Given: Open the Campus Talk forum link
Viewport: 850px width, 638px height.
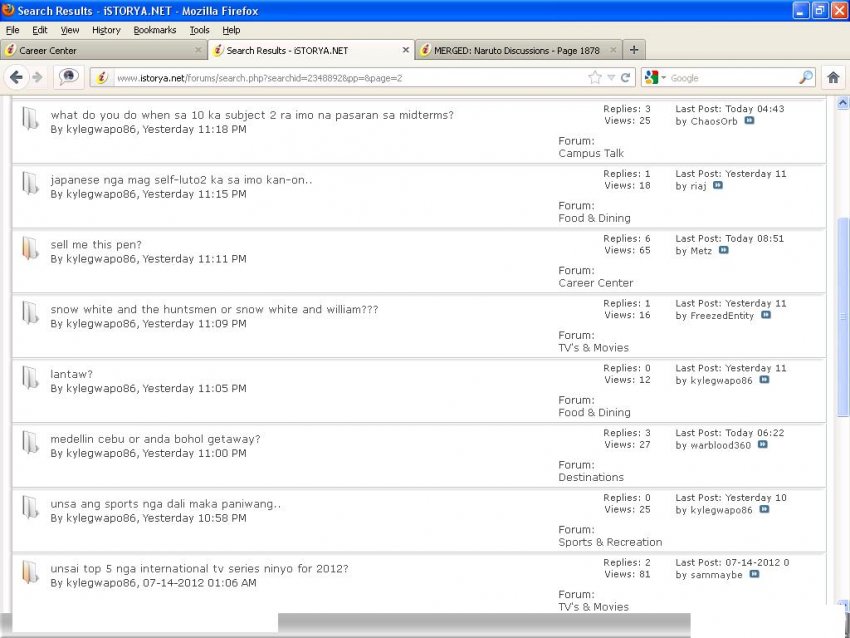Looking at the screenshot, I should pyautogui.click(x=590, y=153).
